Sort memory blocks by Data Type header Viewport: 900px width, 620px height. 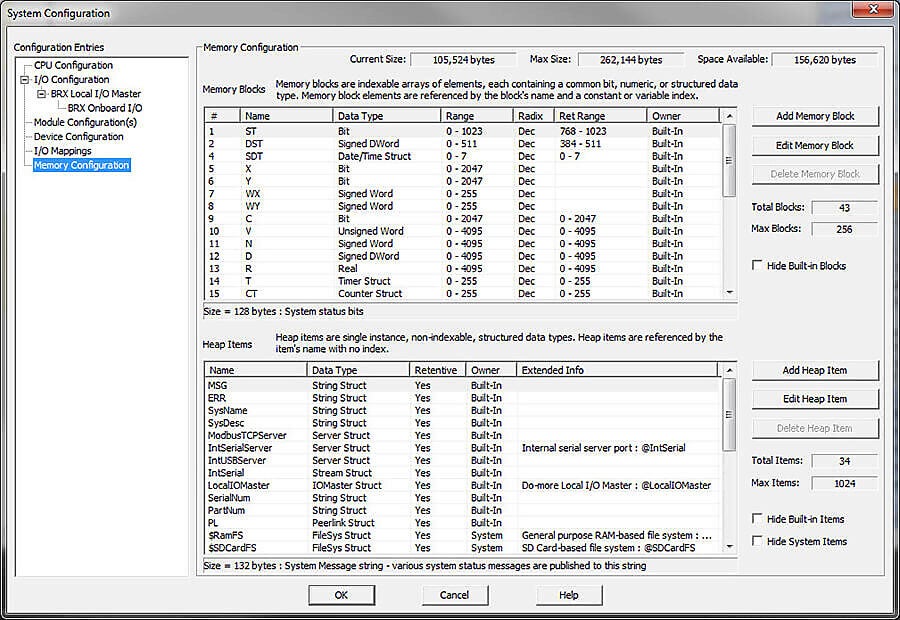pyautogui.click(x=386, y=116)
